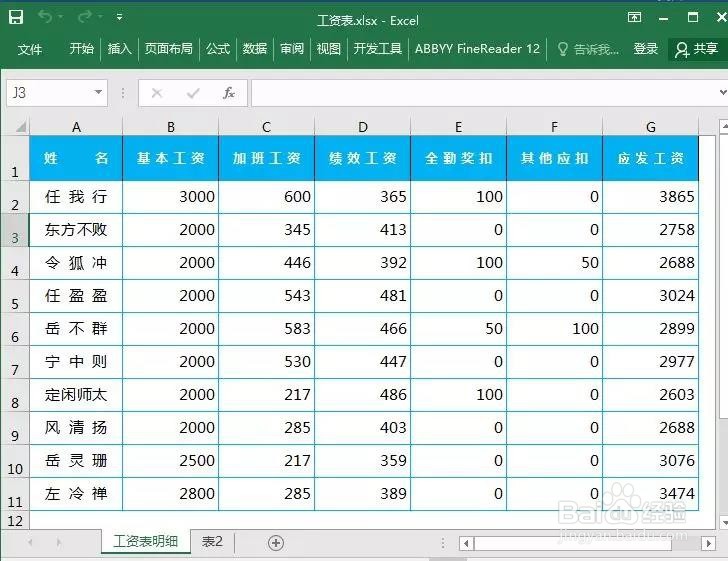Select the 基本工资 header cell
The height and width of the screenshot is (561, 728).
(171, 158)
